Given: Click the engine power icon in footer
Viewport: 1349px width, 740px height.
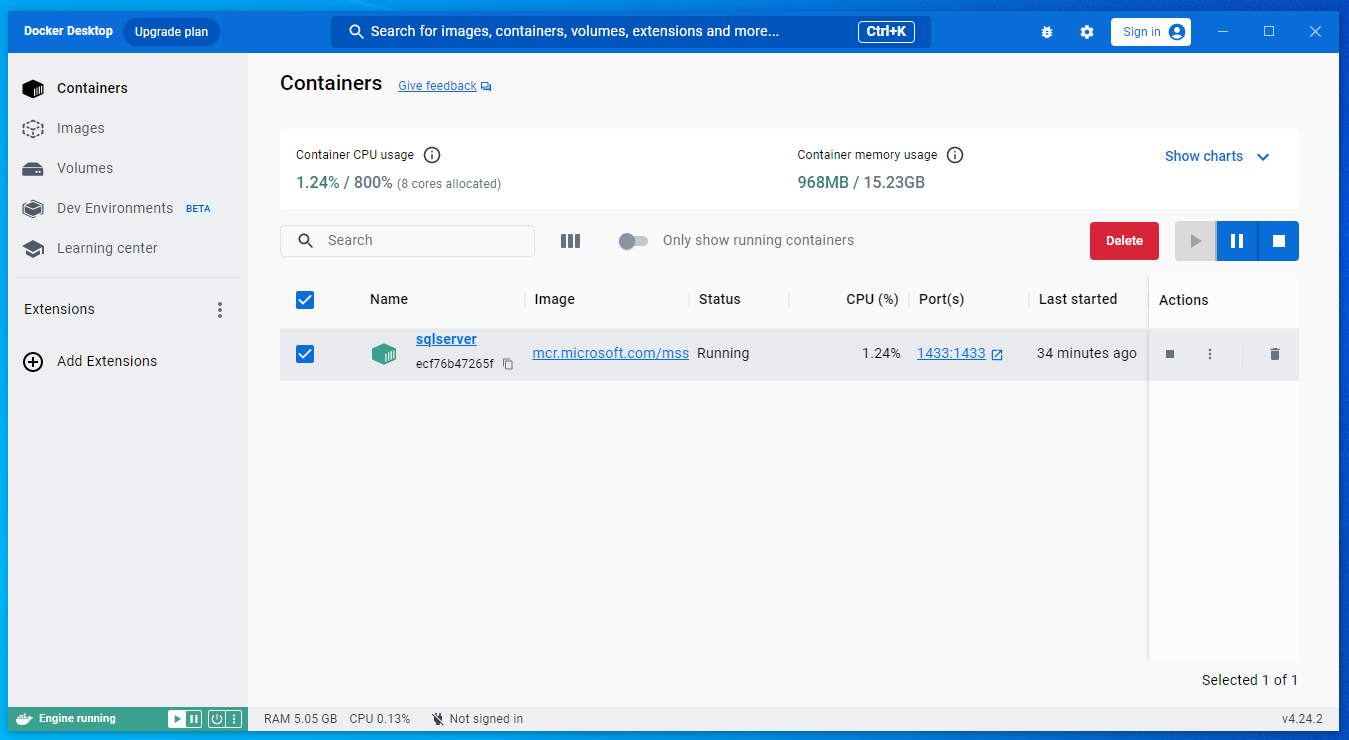Looking at the screenshot, I should coord(216,719).
